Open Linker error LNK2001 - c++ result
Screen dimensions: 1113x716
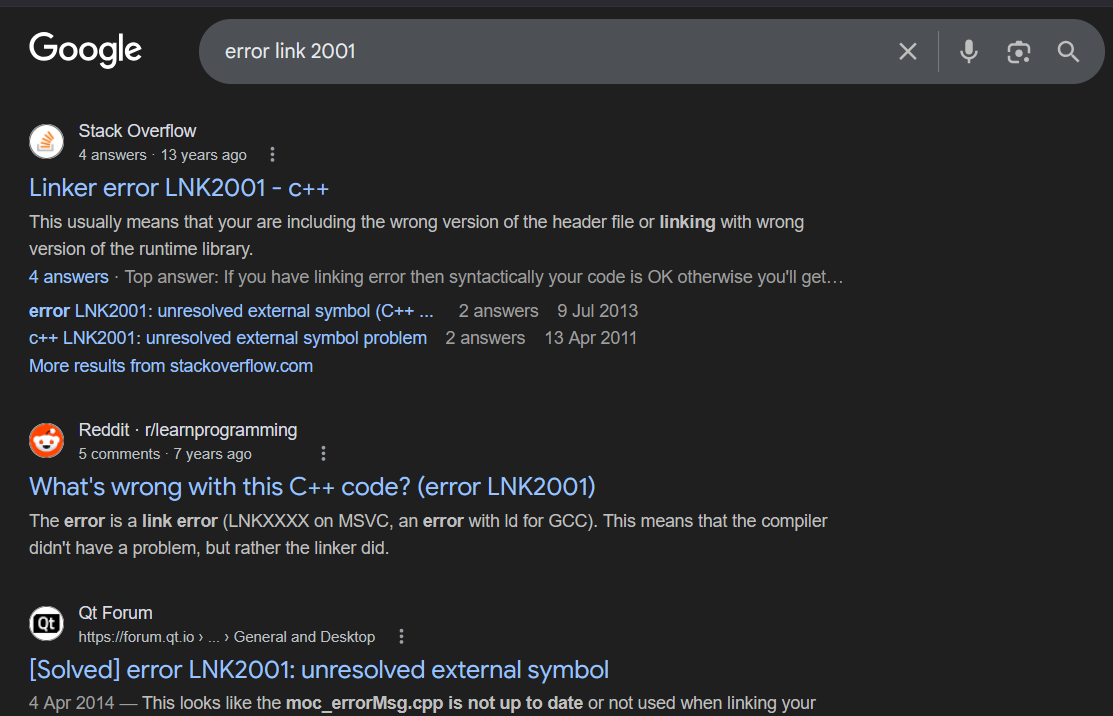(x=179, y=187)
